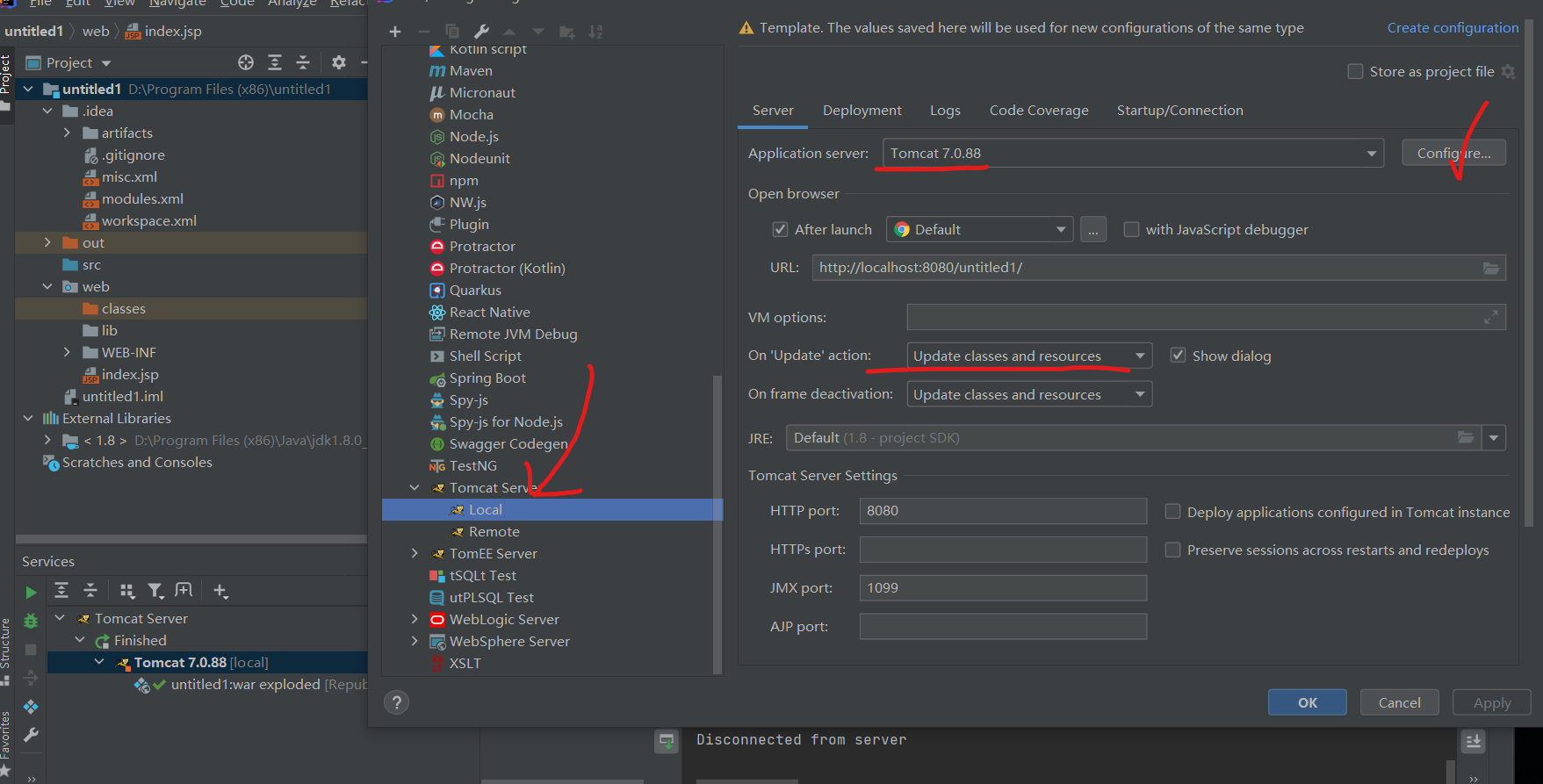1543x784 pixels.
Task: Add new configuration with plus icon in dialog
Action: tap(395, 32)
